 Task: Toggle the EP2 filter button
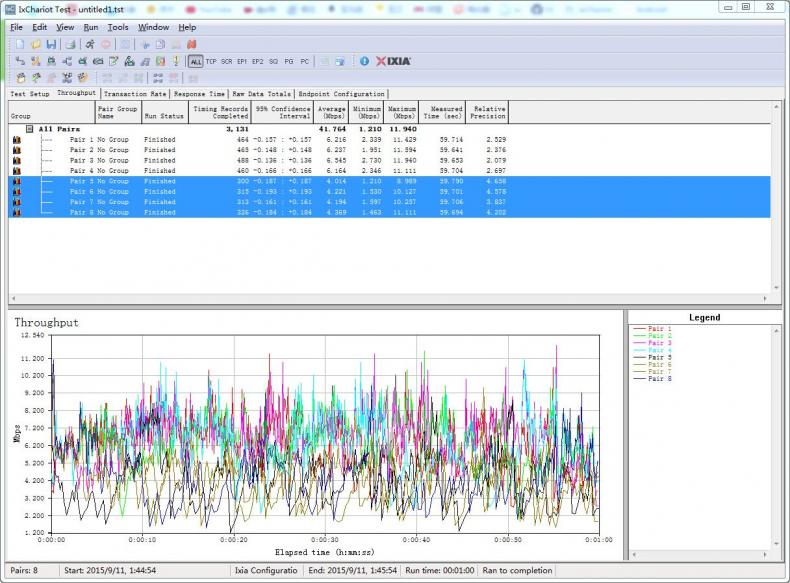[257, 61]
